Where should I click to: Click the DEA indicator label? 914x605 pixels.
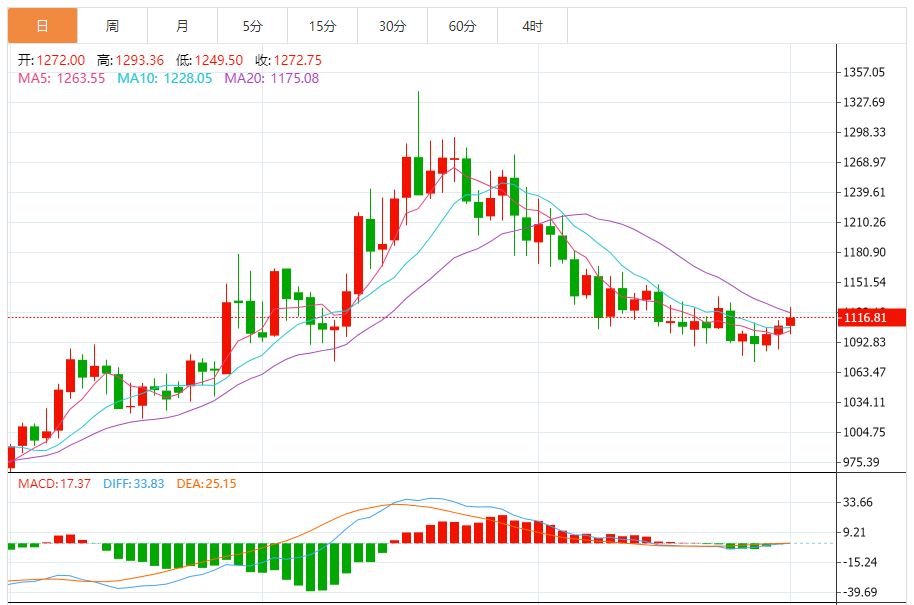(207, 484)
